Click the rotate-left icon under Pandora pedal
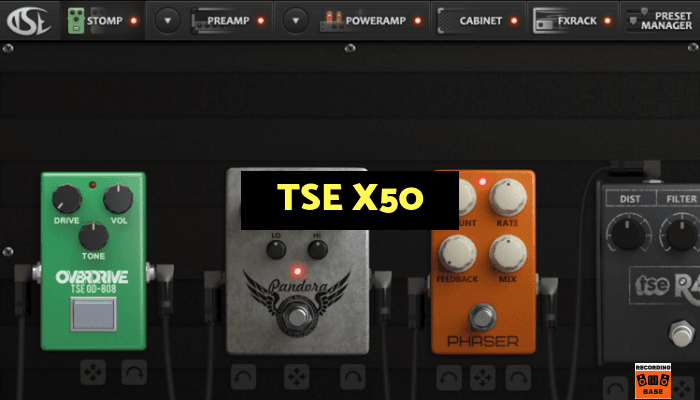700x400 pixels. 243,377
